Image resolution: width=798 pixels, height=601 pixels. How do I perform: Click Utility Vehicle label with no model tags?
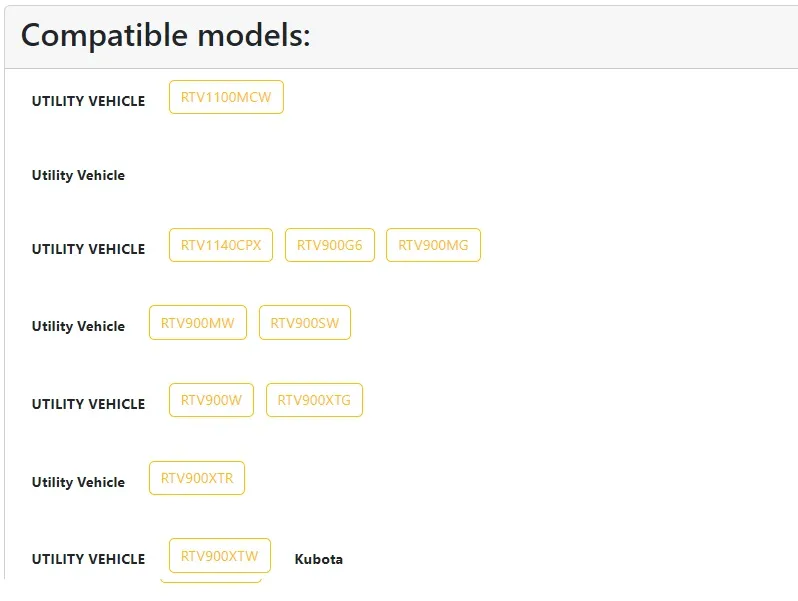(78, 175)
